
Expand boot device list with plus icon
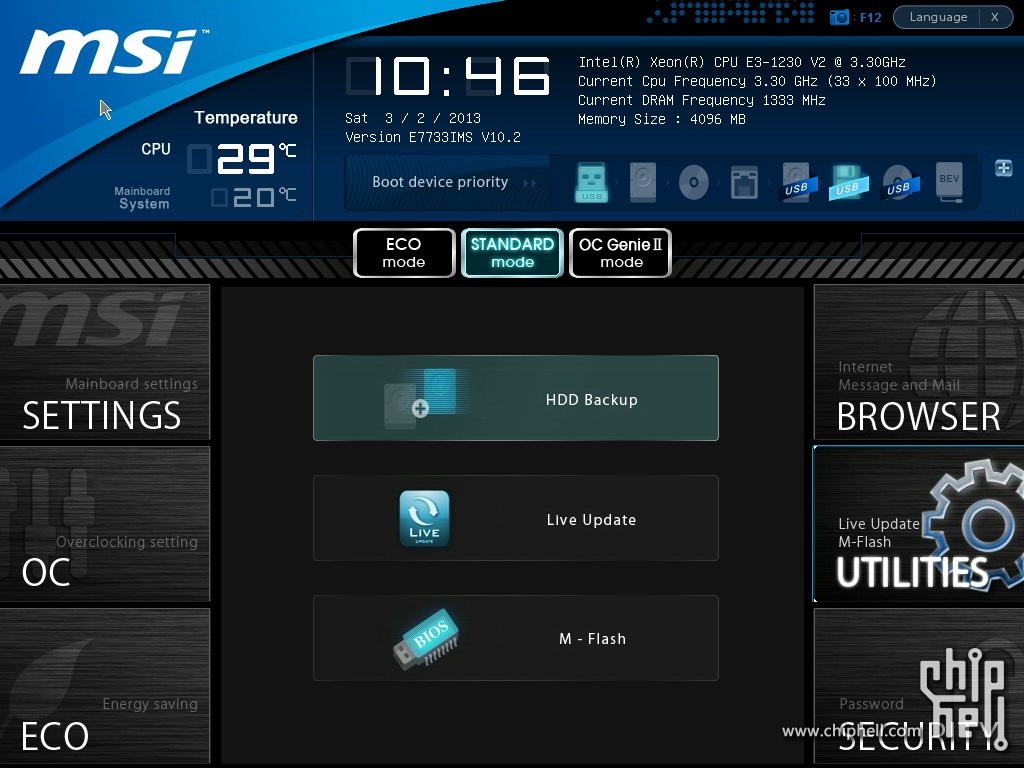pos(1004,168)
